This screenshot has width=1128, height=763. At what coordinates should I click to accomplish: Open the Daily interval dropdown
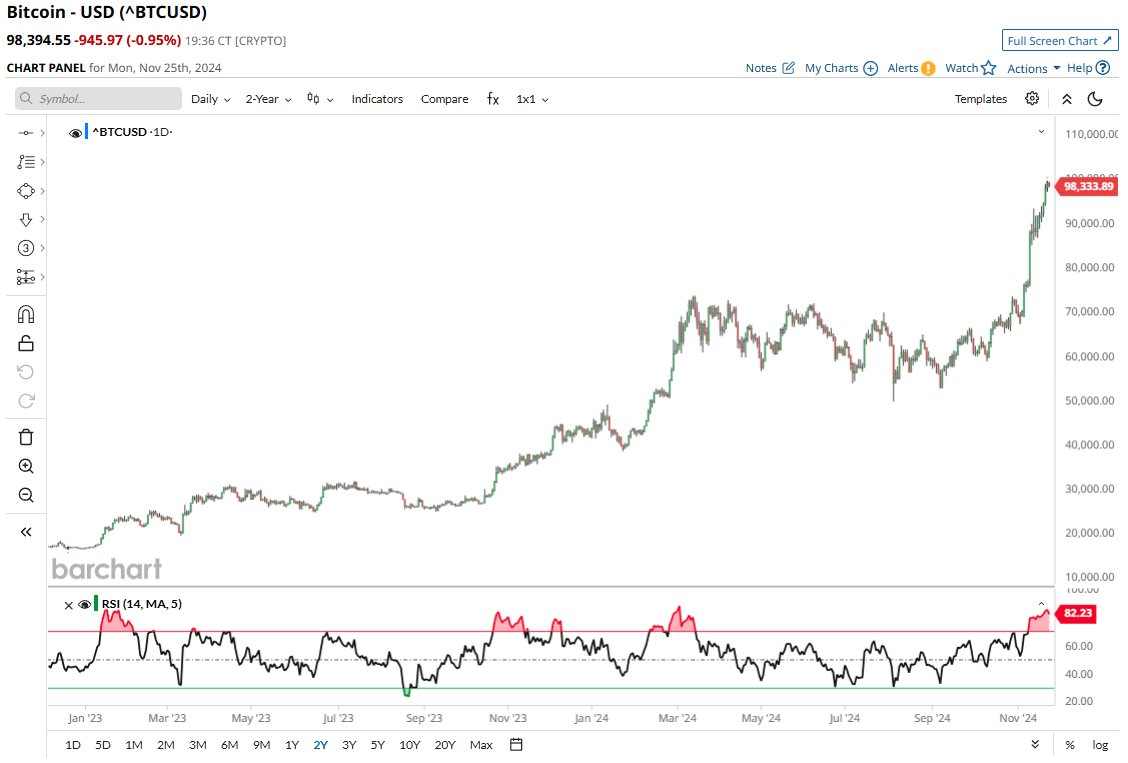pos(210,99)
